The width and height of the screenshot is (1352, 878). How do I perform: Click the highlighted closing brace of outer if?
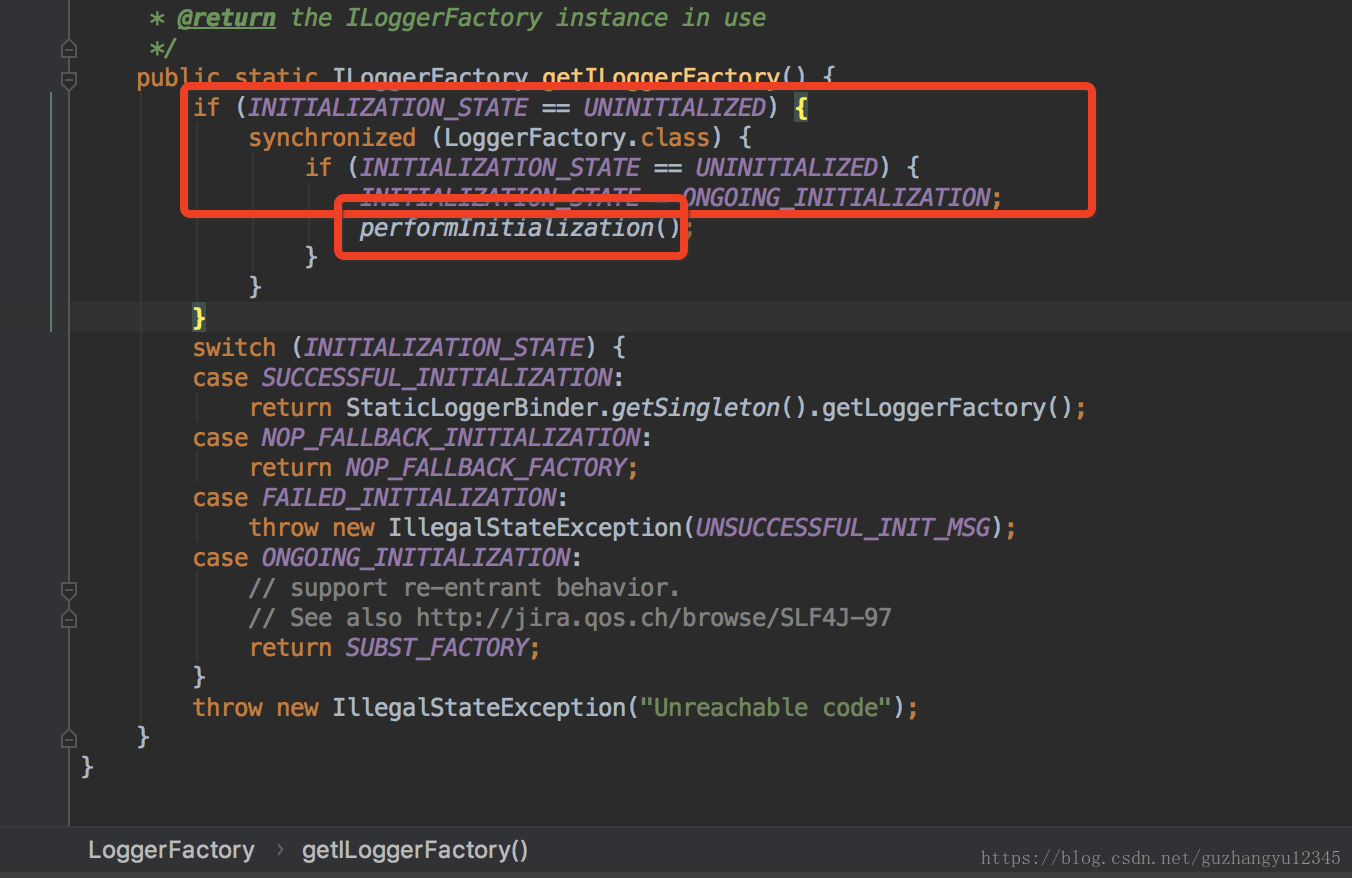click(x=199, y=318)
